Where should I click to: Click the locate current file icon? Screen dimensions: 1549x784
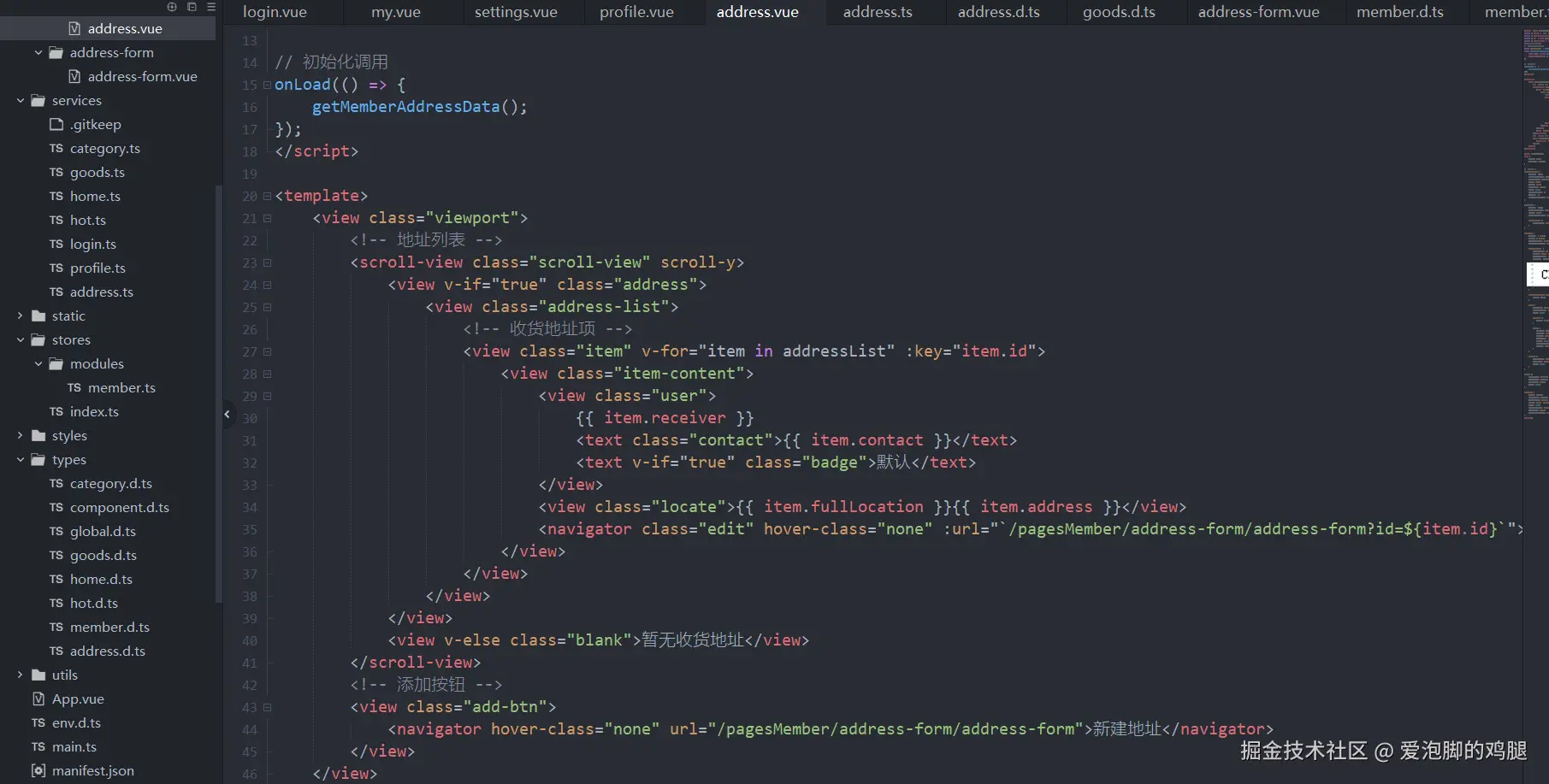click(172, 7)
